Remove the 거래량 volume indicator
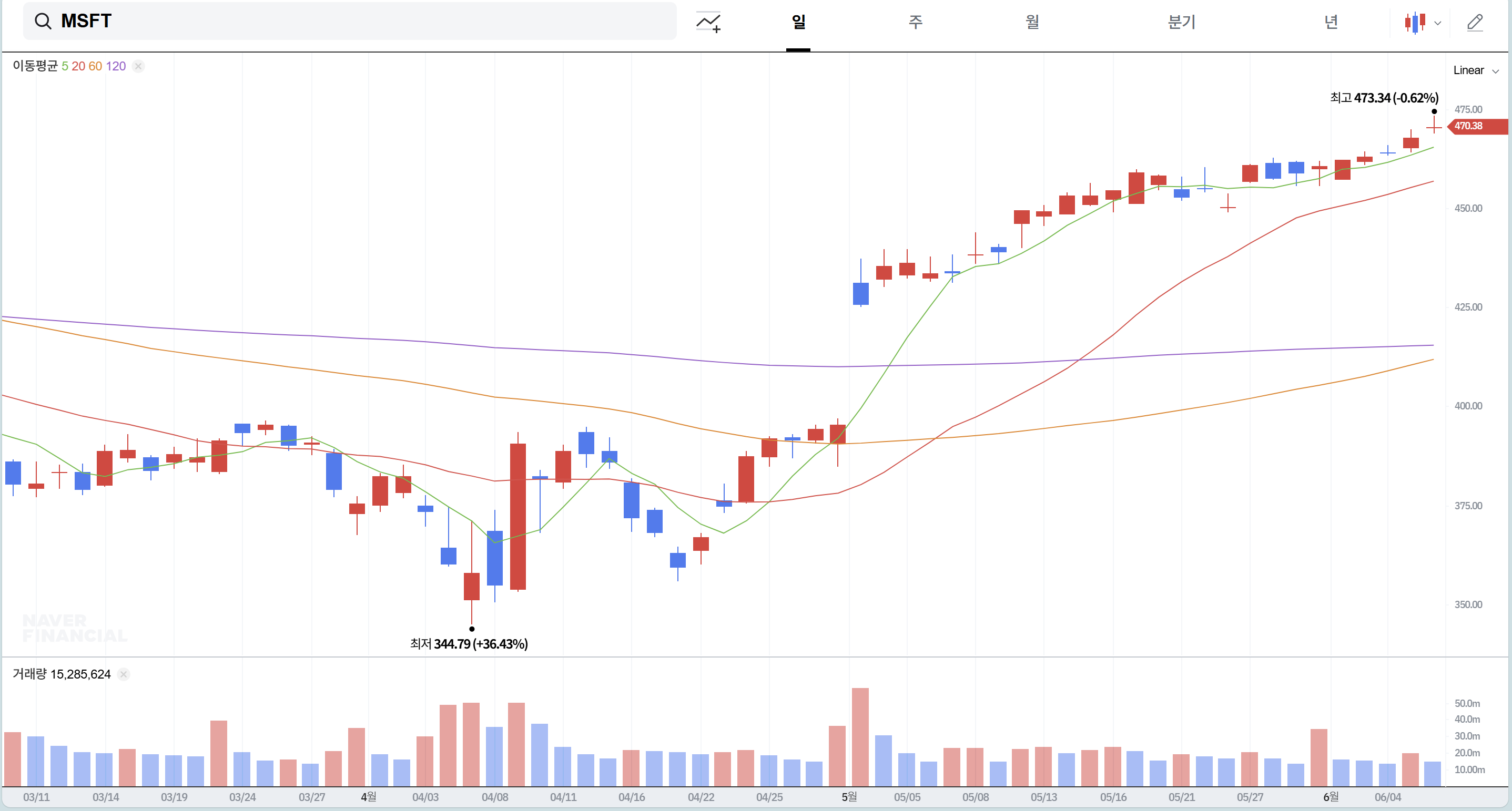 coord(123,674)
